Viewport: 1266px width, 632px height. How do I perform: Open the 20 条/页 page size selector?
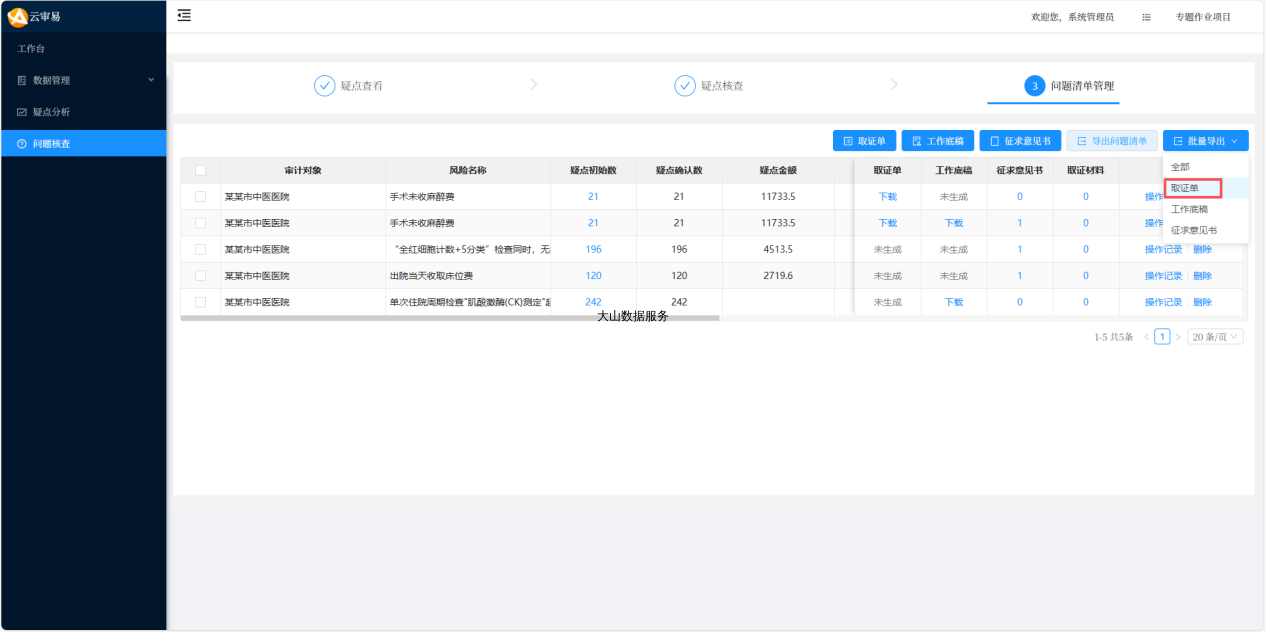(x=1215, y=337)
